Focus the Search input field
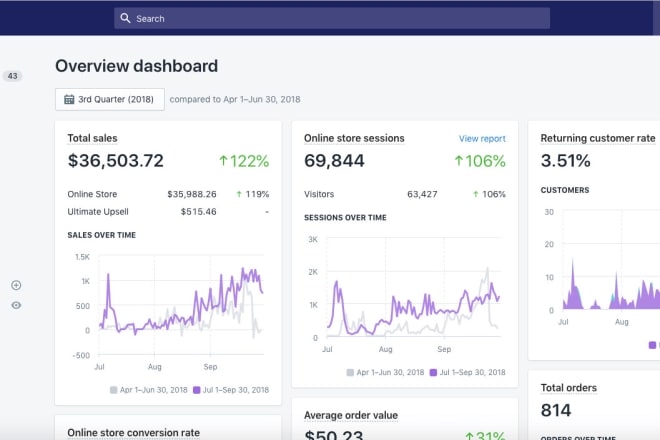 (332, 18)
